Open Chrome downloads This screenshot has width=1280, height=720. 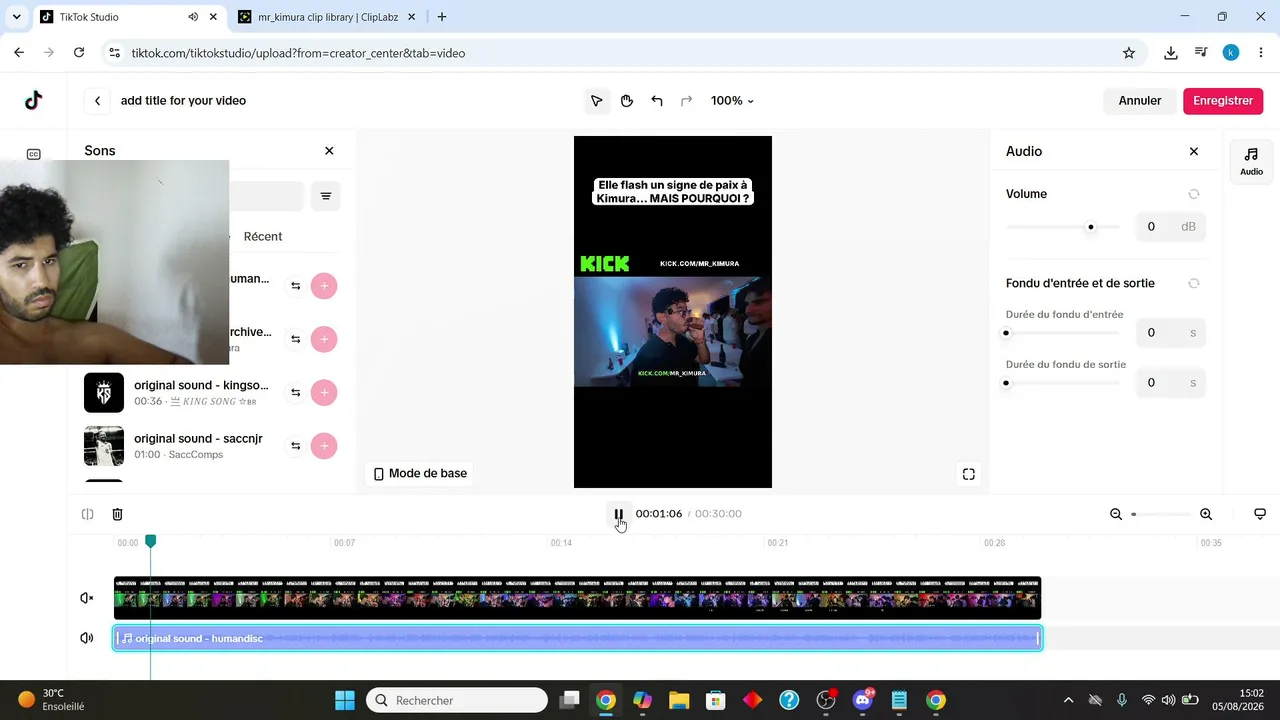click(1171, 53)
